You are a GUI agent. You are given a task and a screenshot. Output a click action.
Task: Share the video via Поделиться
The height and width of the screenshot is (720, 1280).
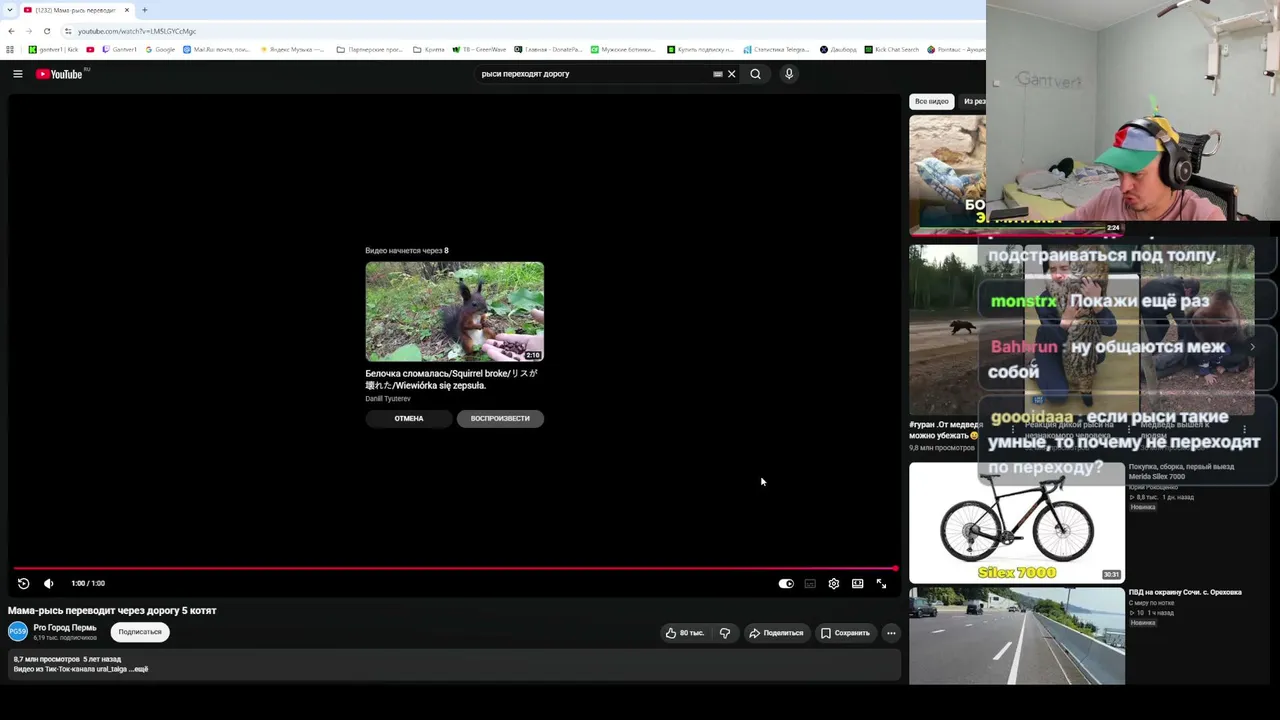776,633
